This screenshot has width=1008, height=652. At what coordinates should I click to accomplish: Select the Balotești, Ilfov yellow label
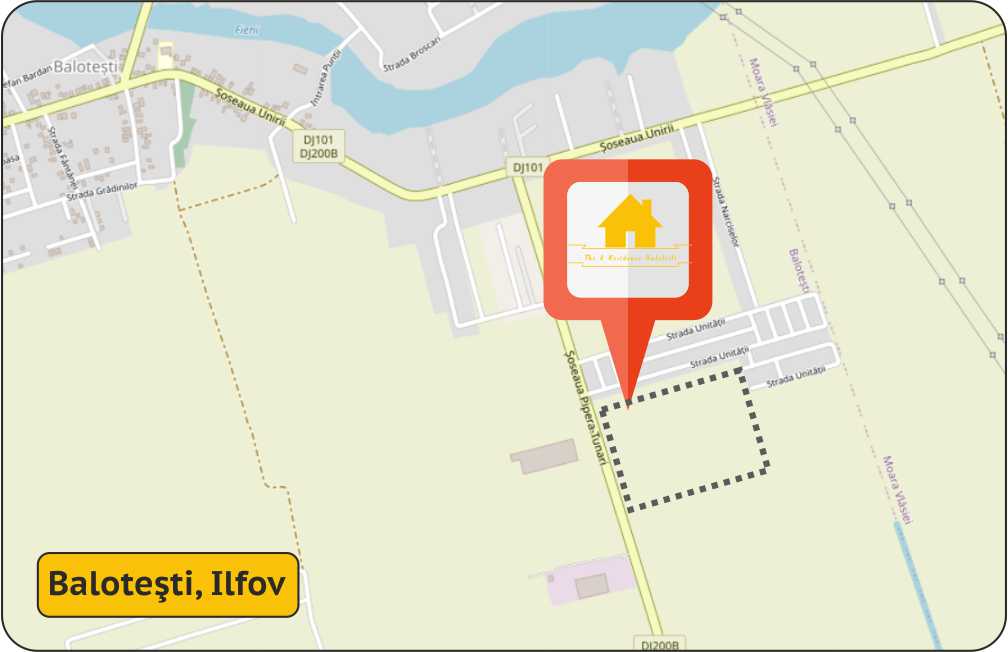coord(168,584)
